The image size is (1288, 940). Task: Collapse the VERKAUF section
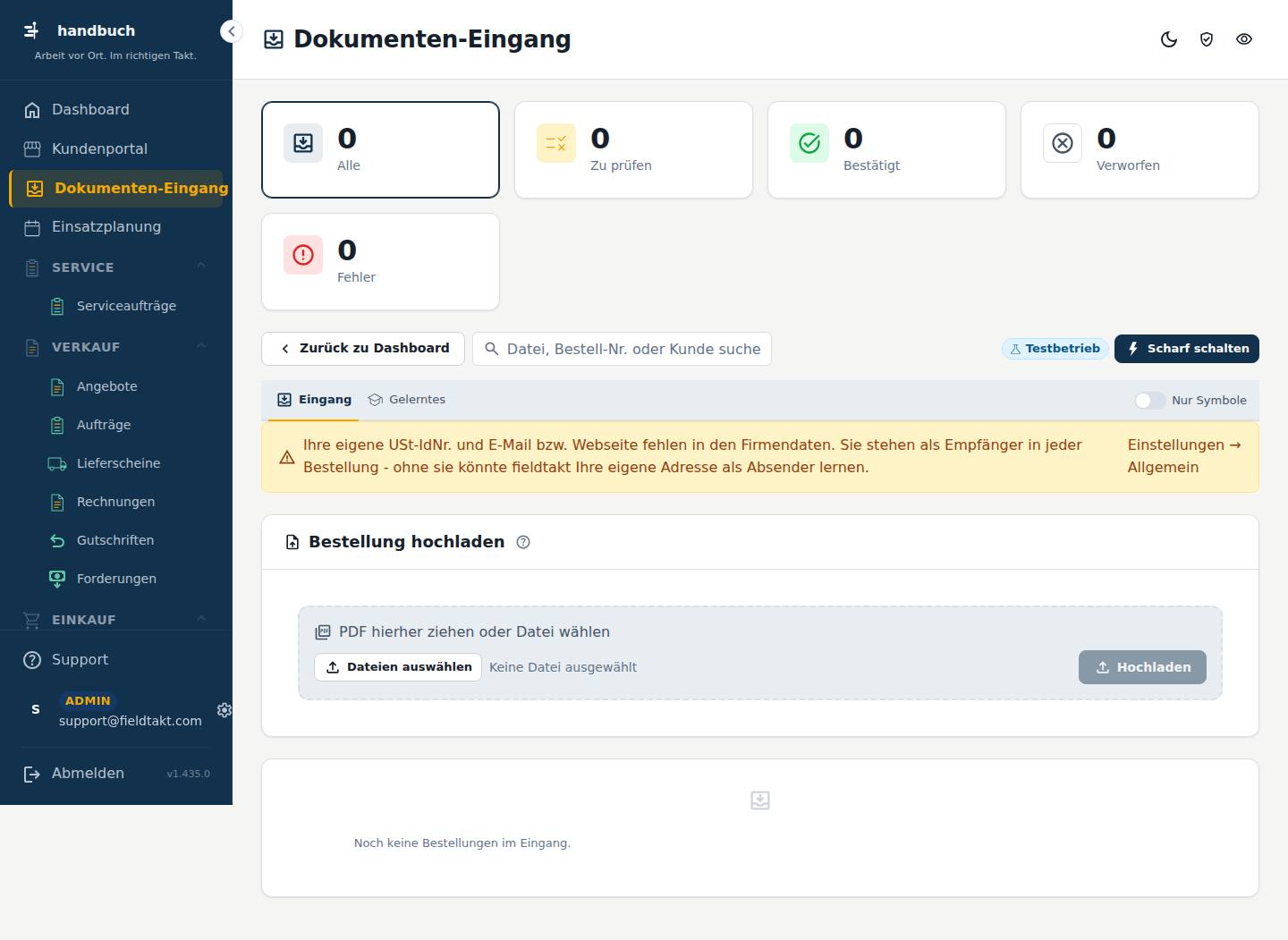click(201, 345)
